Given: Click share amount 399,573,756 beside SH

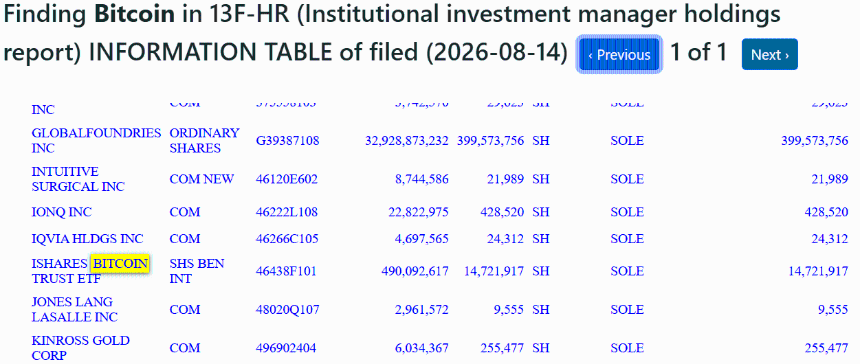Looking at the screenshot, I should 490,141.
